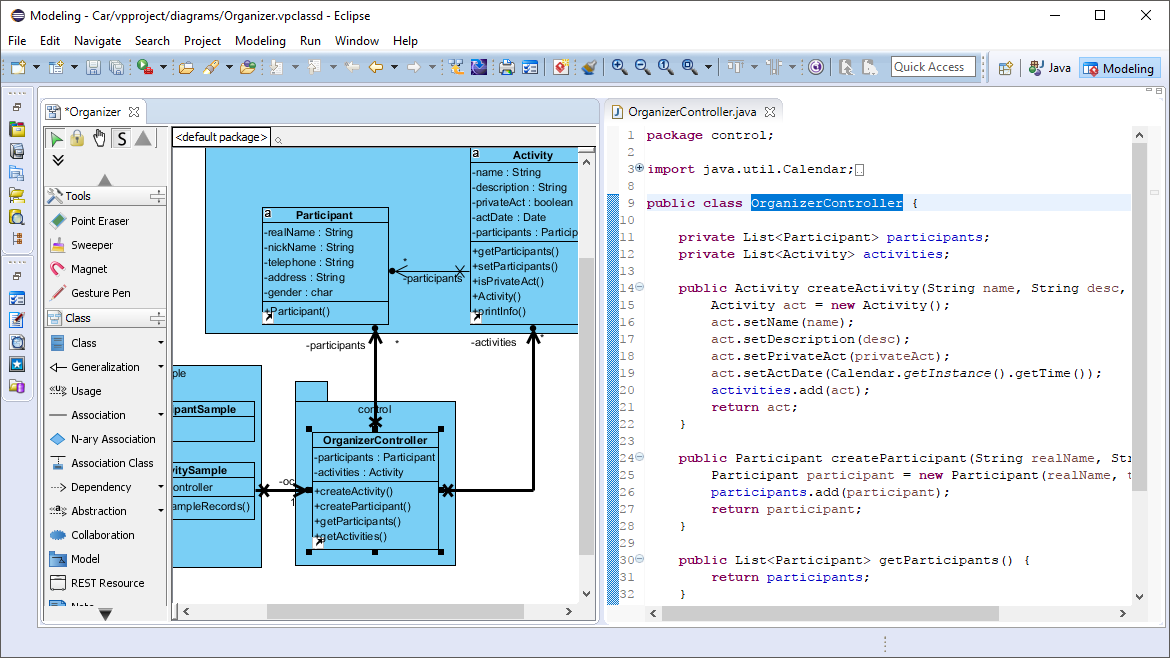
Task: Select the Activity class box title
Action: (532, 155)
